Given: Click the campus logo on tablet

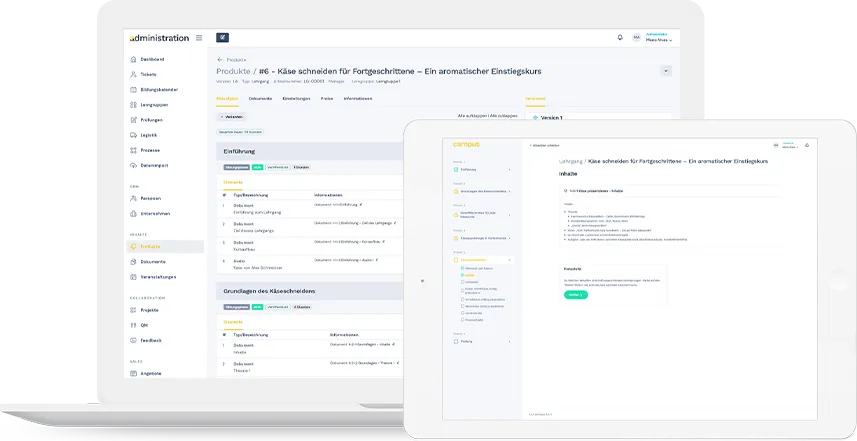Looking at the screenshot, I should [x=466, y=145].
